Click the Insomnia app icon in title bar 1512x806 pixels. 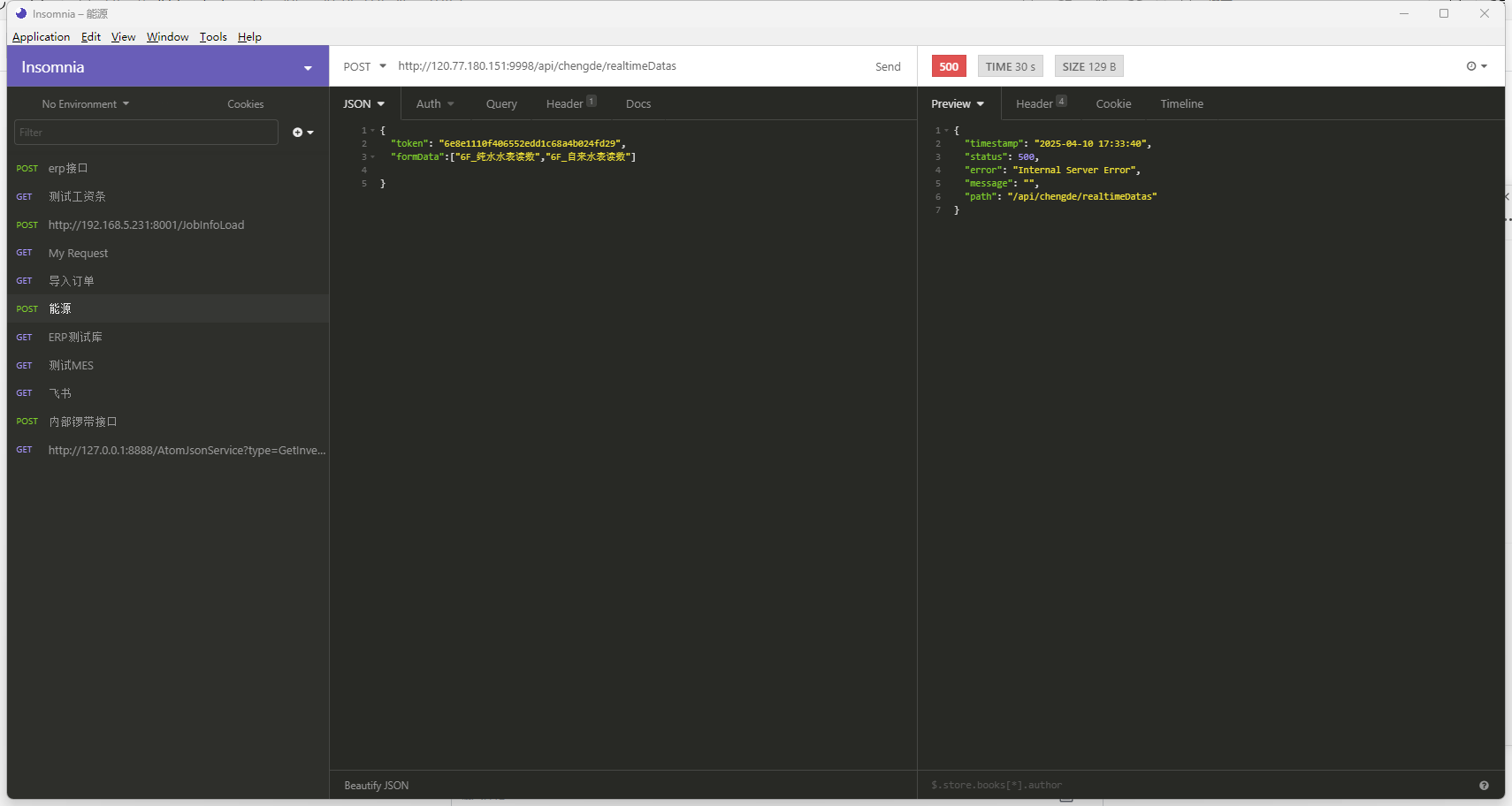pos(21,13)
